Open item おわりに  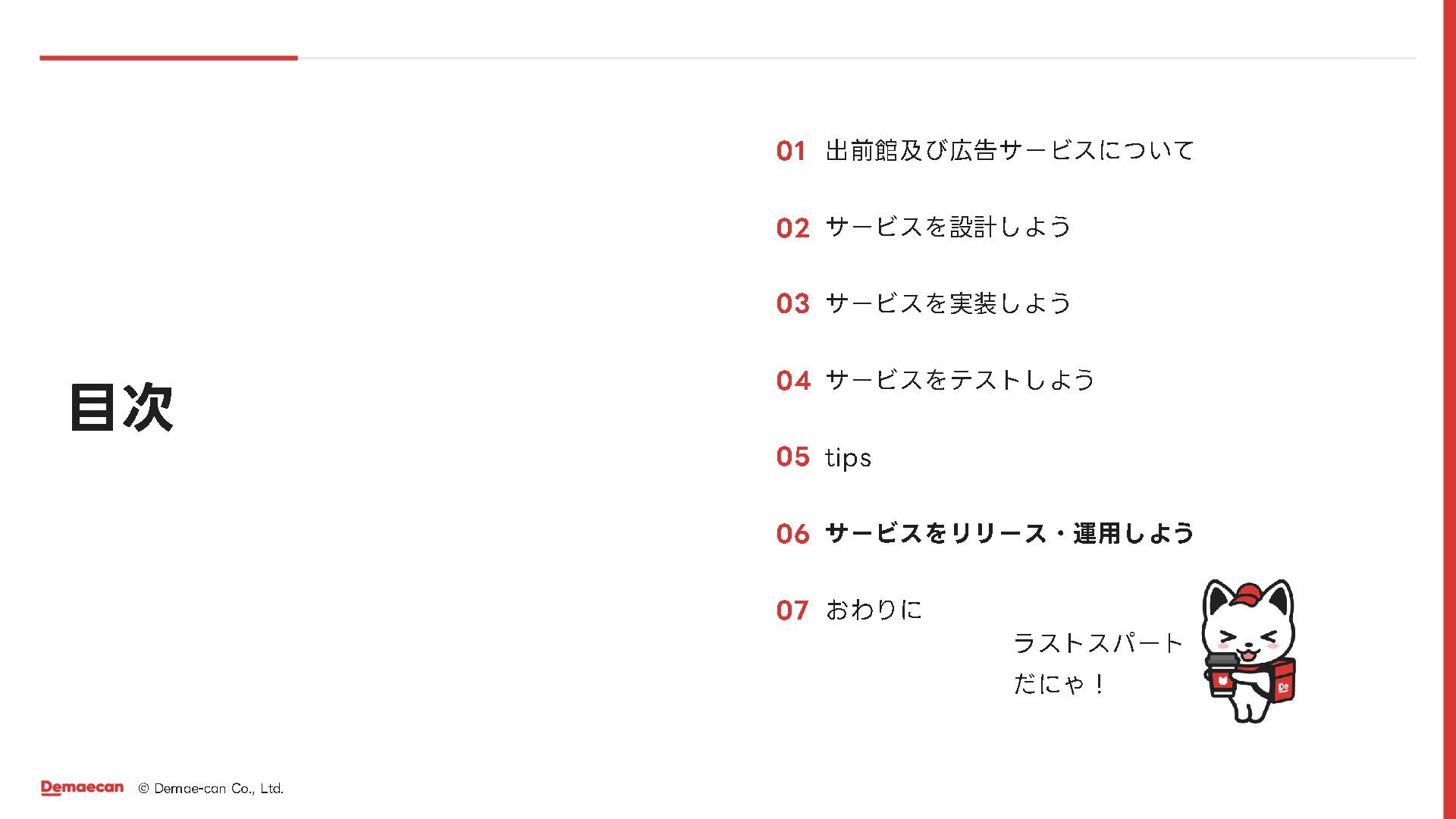tap(874, 610)
